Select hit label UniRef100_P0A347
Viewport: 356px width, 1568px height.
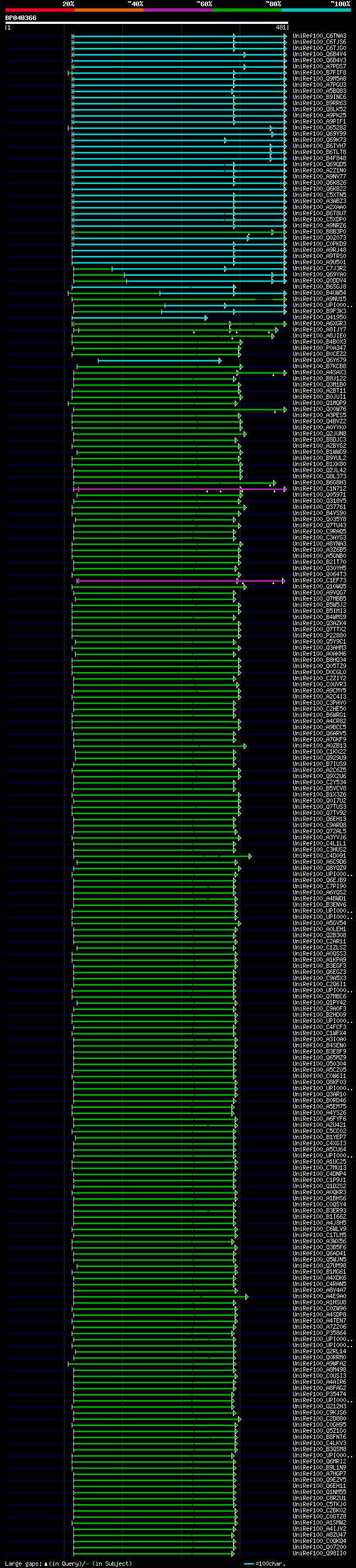[x=319, y=348]
